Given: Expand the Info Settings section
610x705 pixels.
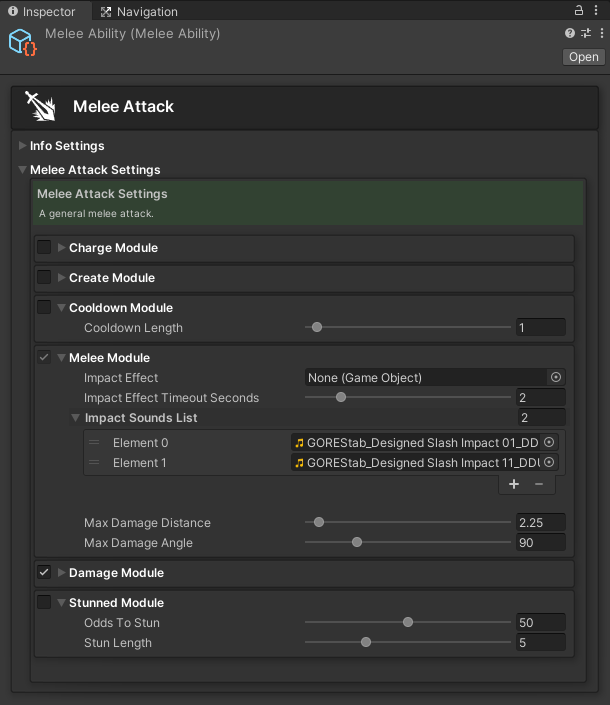Looking at the screenshot, I should tap(23, 146).
